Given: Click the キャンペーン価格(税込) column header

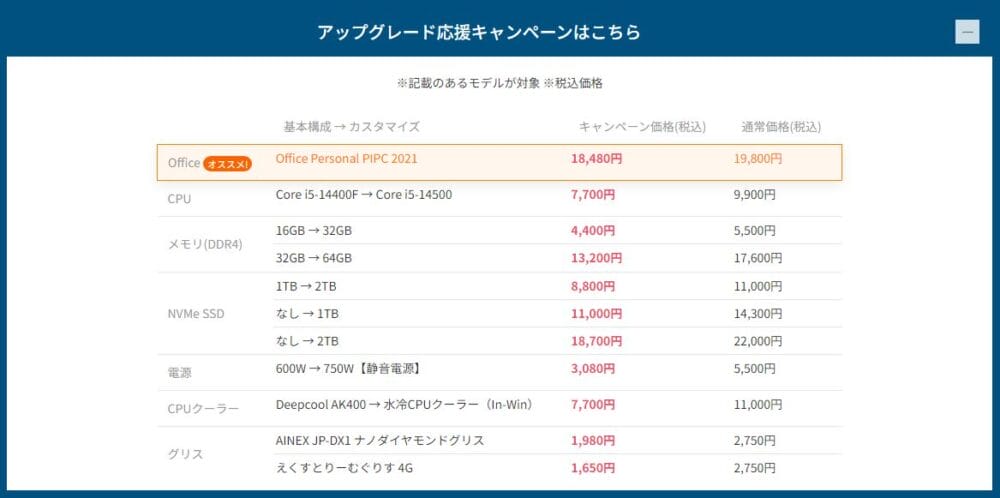Looking at the screenshot, I should 642,127.
